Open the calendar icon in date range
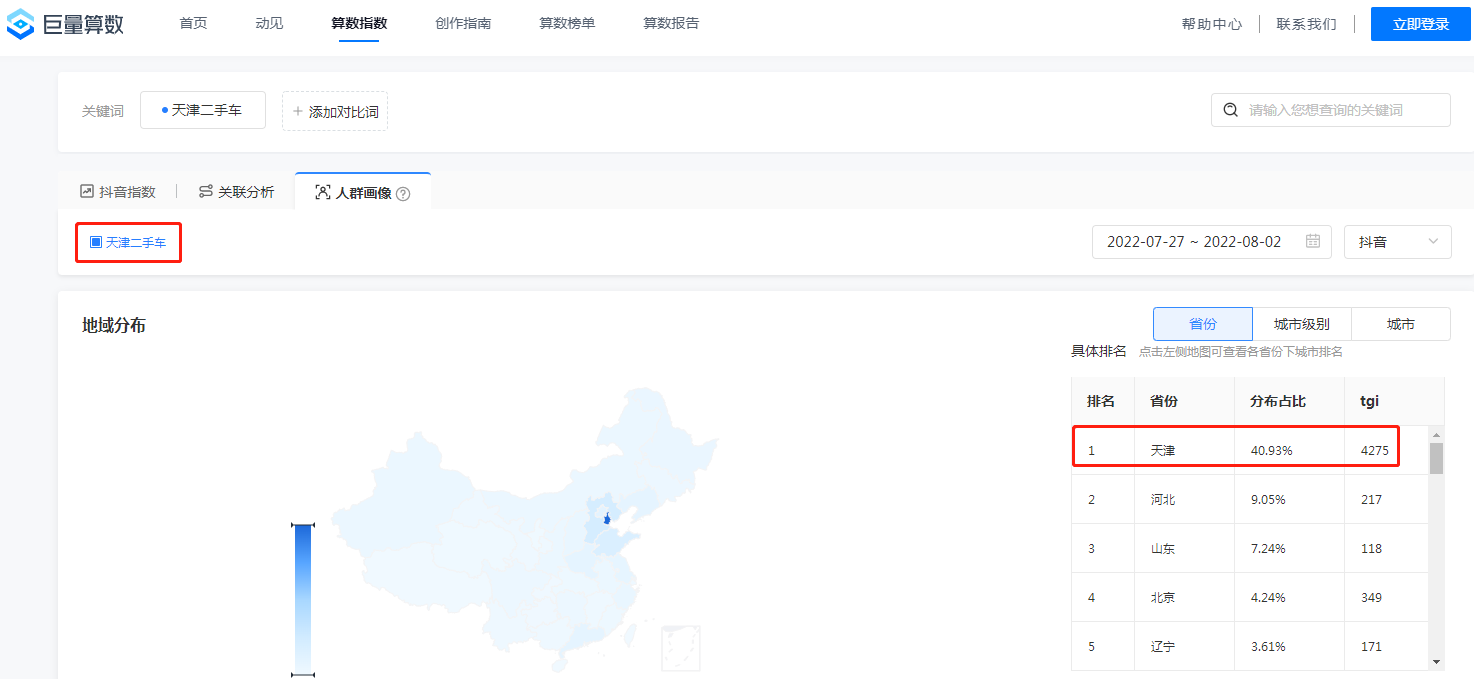 pos(1313,241)
